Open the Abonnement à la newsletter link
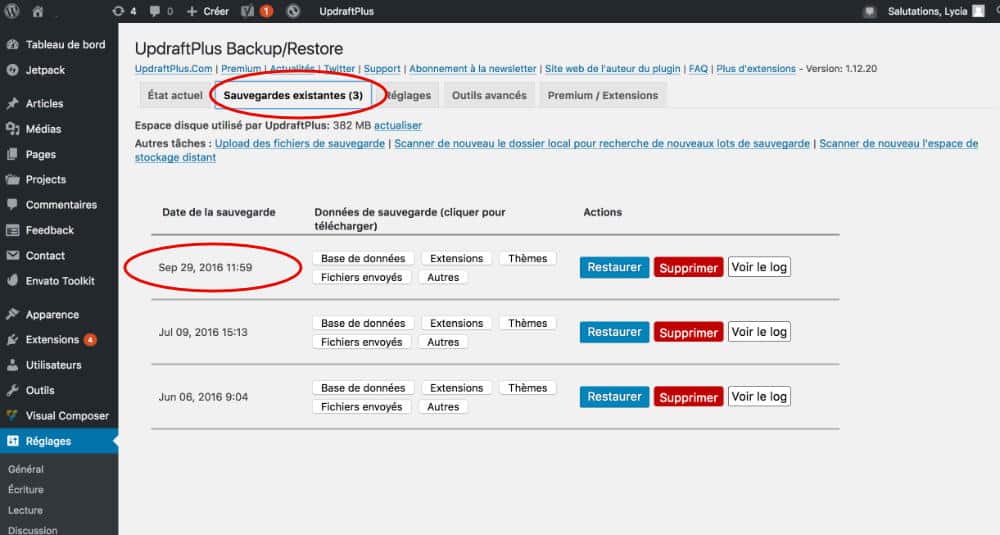1000x535 pixels. [473, 68]
